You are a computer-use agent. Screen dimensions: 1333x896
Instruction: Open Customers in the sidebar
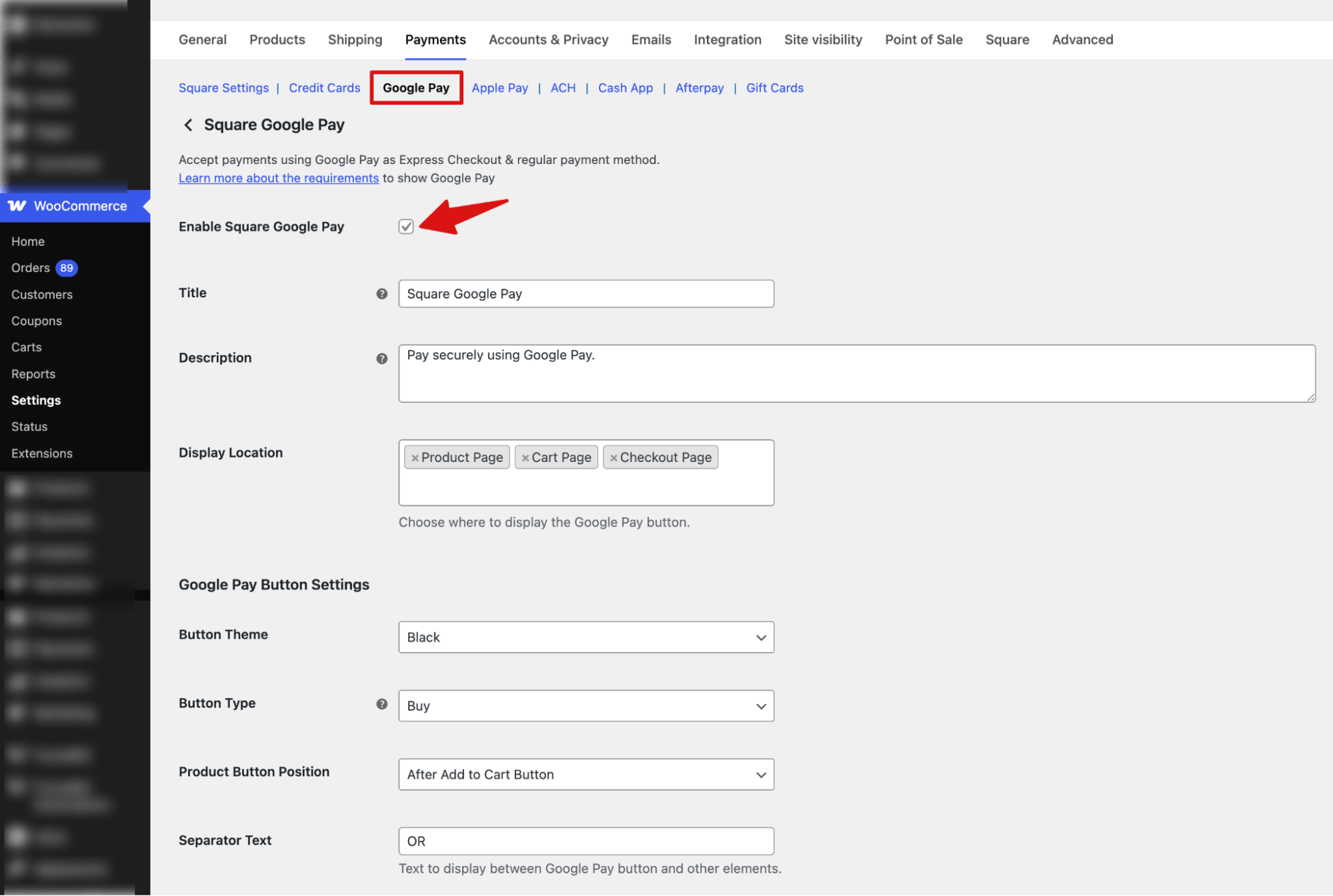pos(42,295)
